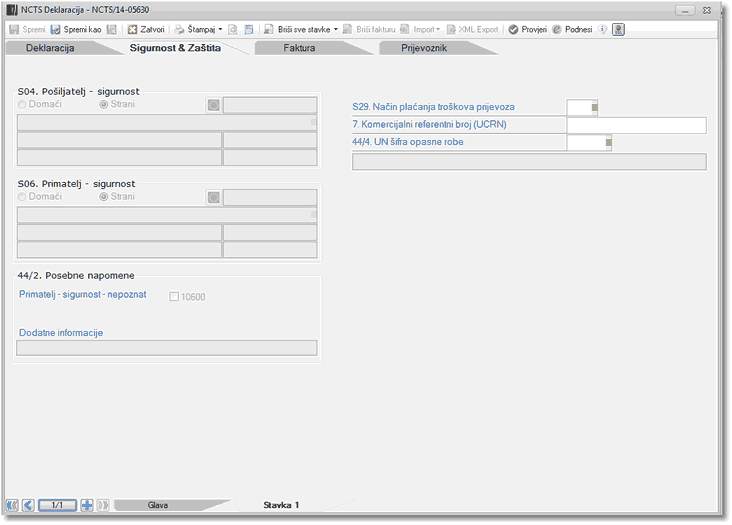Close the NCTS Deklaracija window

[707, 10]
